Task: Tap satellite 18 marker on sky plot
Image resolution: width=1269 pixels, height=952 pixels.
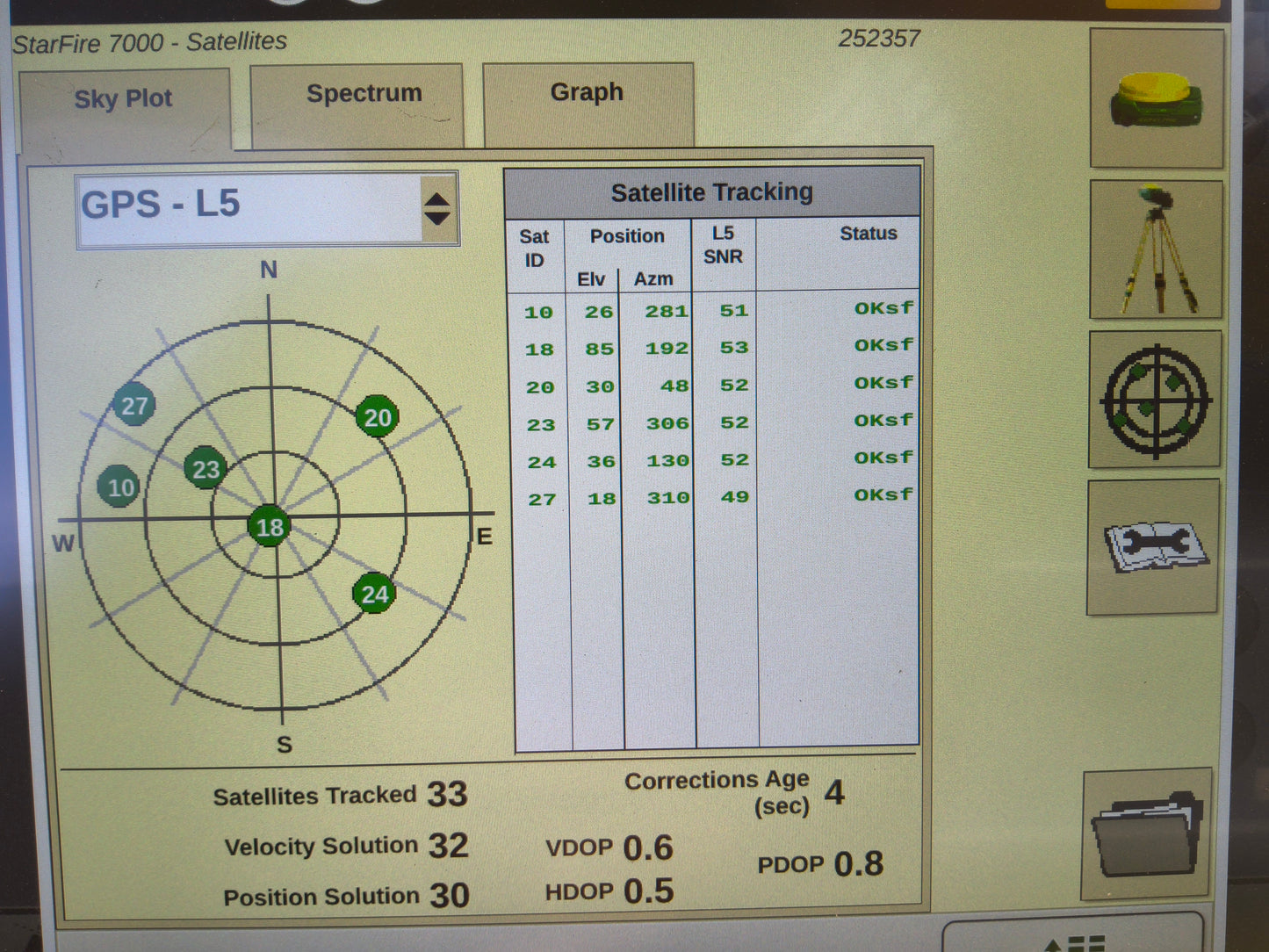Action: [269, 527]
